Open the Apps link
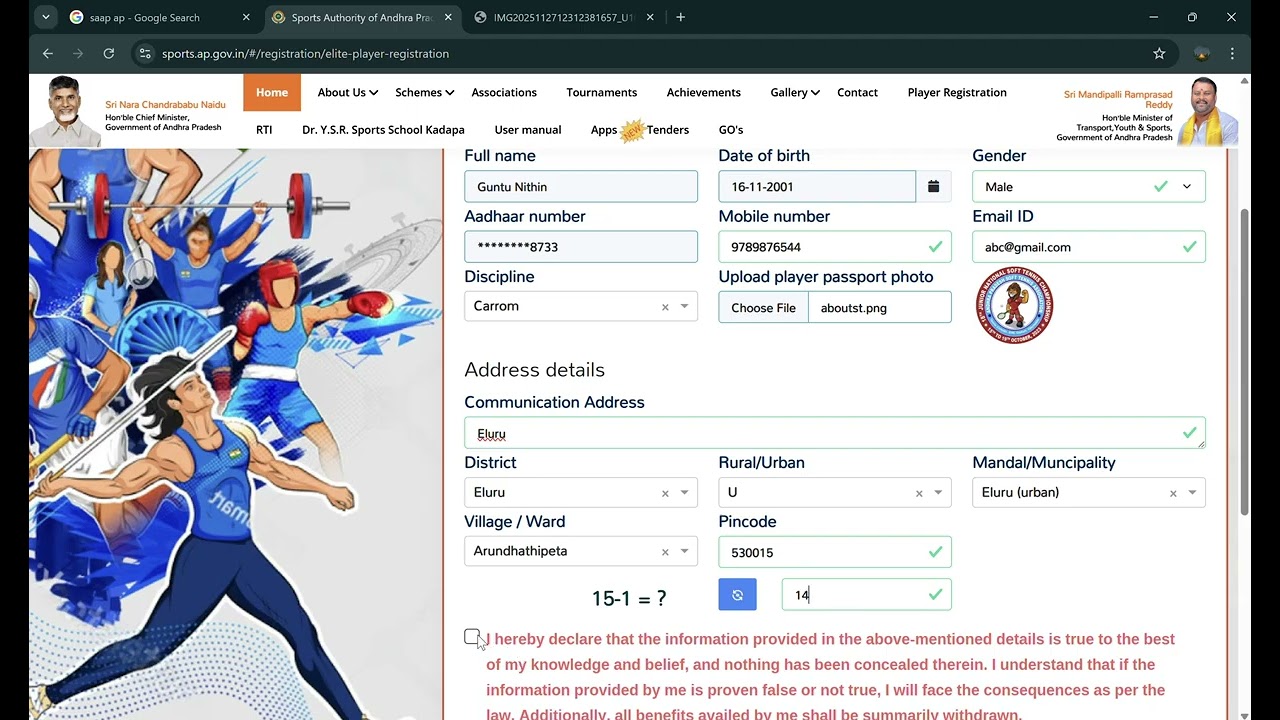1280x720 pixels. (604, 130)
